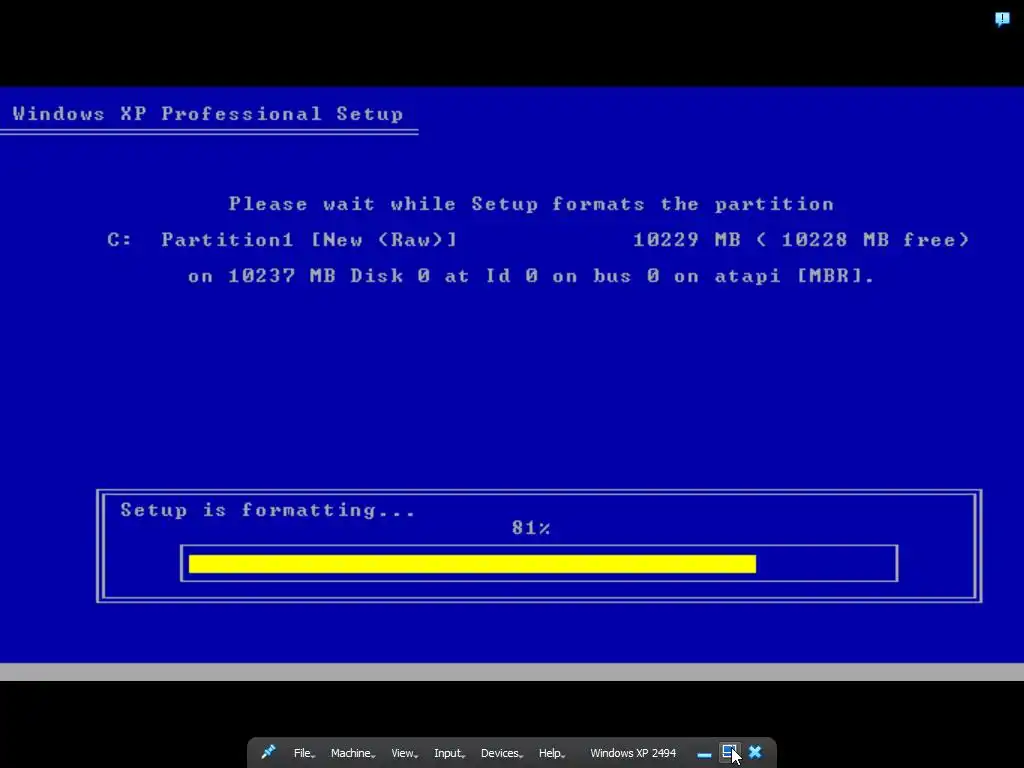This screenshot has width=1024, height=768.
Task: Click the pin icon on VirtualBox mini toolbar
Action: tap(268, 752)
